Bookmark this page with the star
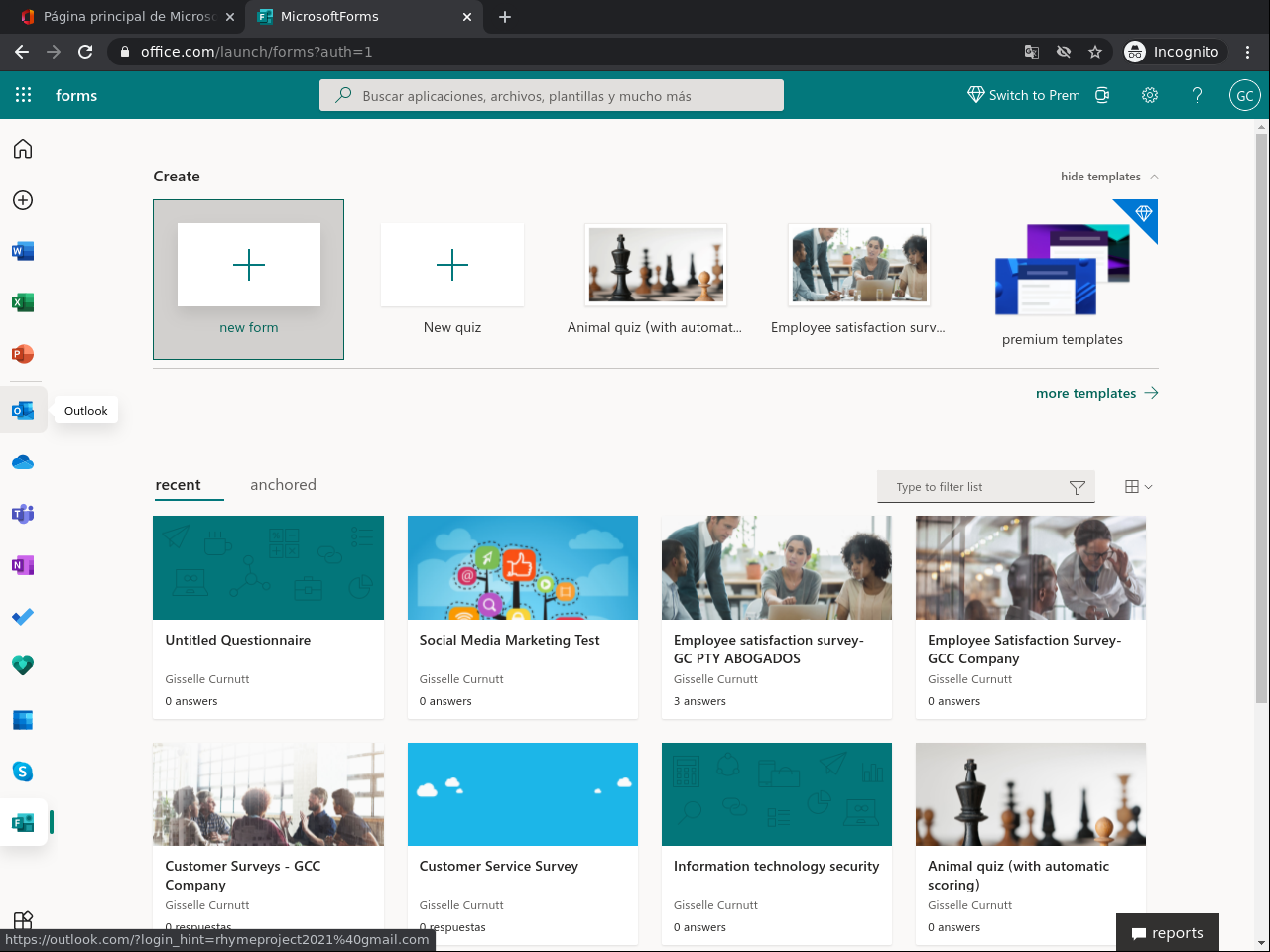 1095,52
